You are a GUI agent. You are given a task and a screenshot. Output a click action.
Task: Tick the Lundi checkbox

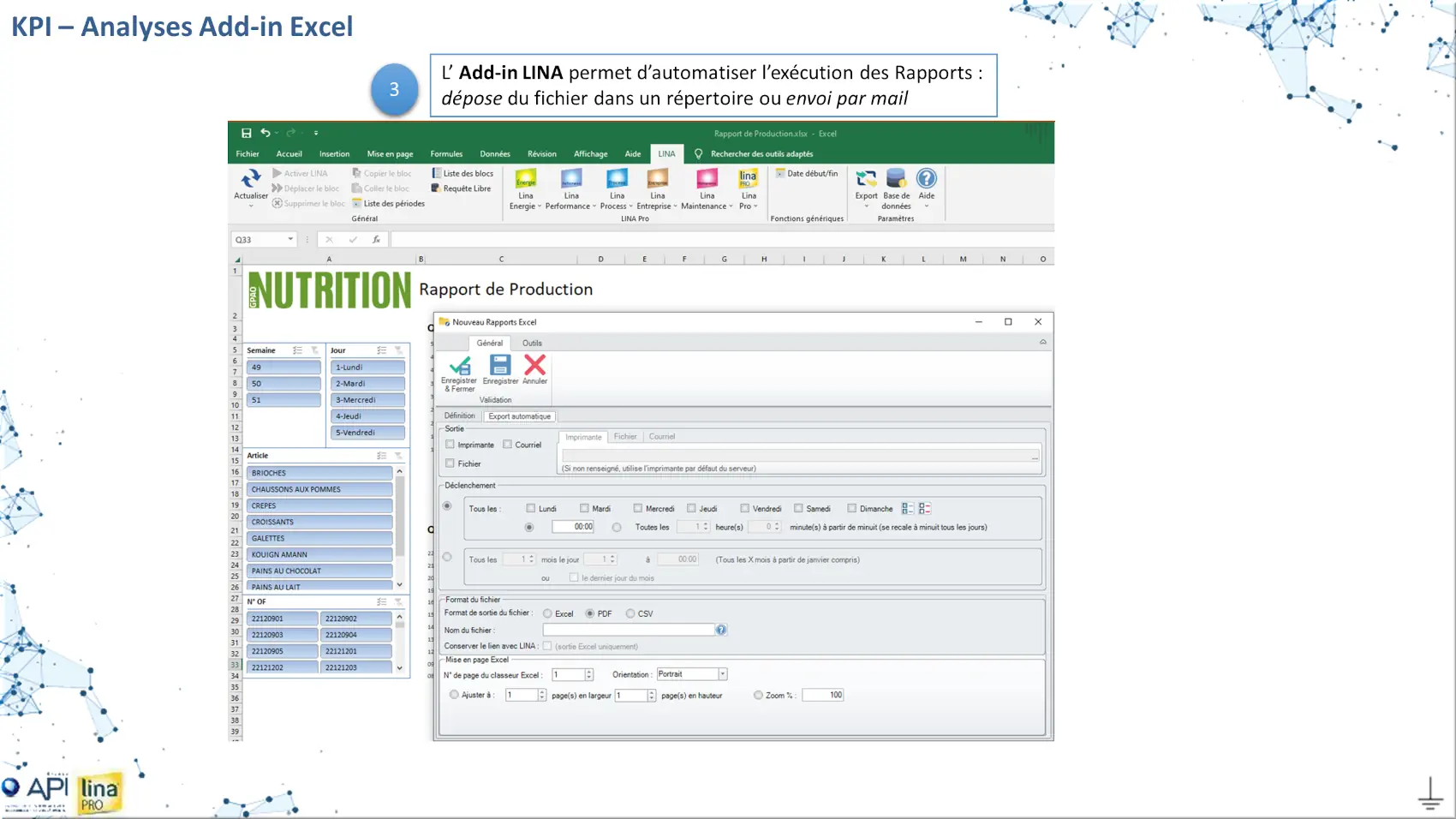tap(531, 509)
